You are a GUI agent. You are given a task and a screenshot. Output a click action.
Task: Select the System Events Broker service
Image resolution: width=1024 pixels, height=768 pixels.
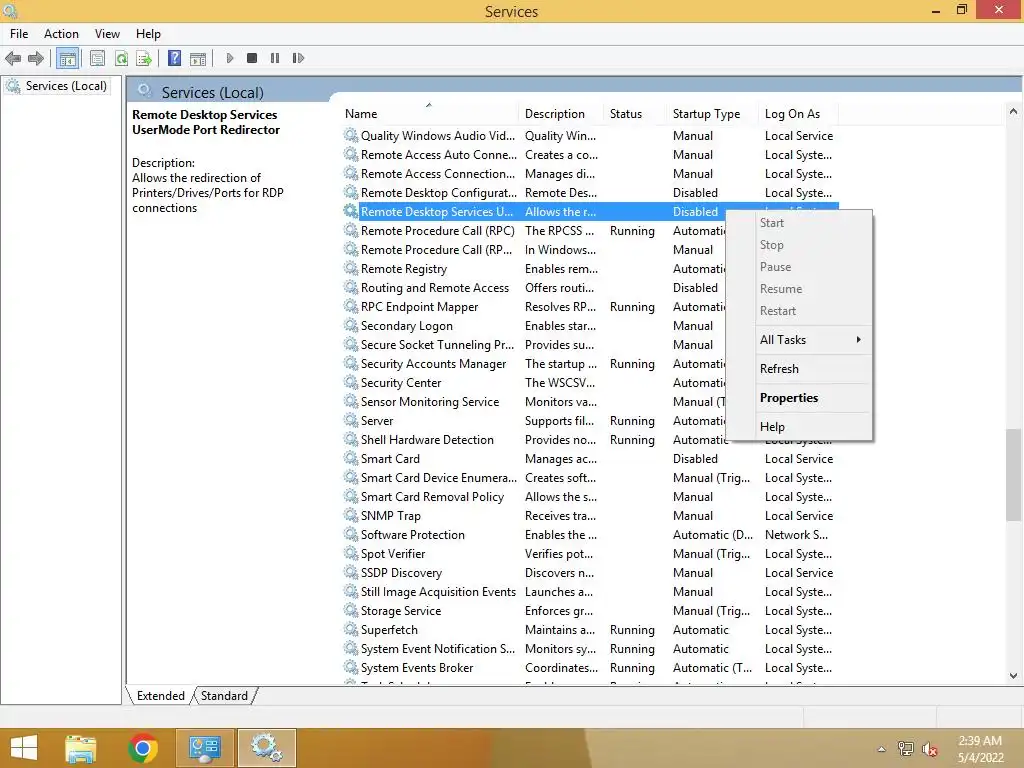(x=417, y=667)
